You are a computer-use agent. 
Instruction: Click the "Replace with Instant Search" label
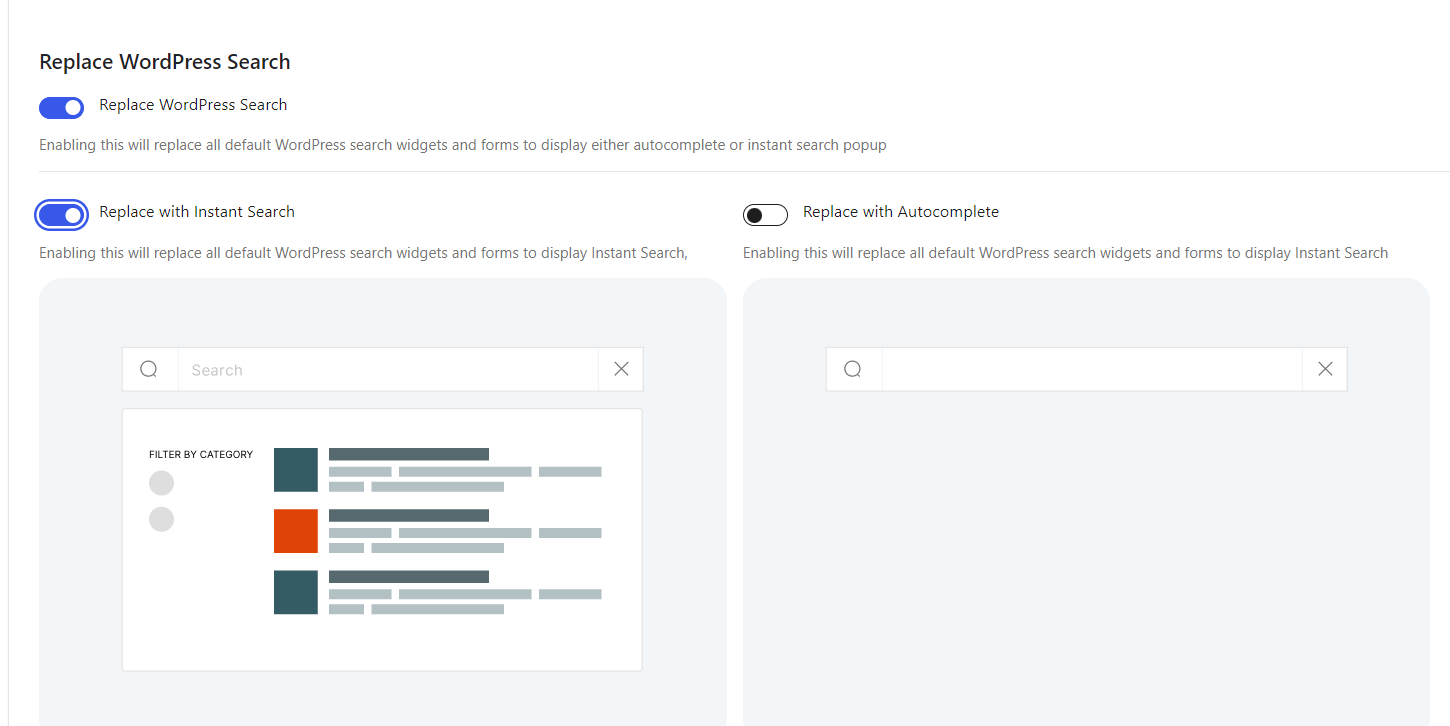click(x=197, y=212)
